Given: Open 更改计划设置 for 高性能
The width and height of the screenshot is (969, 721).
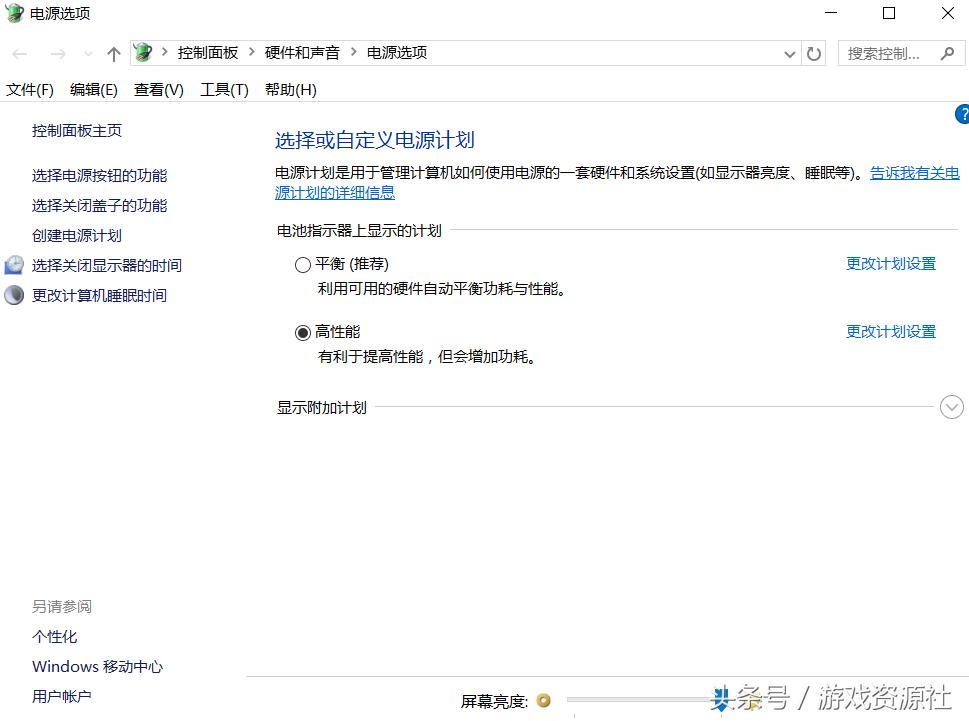Looking at the screenshot, I should (890, 331).
